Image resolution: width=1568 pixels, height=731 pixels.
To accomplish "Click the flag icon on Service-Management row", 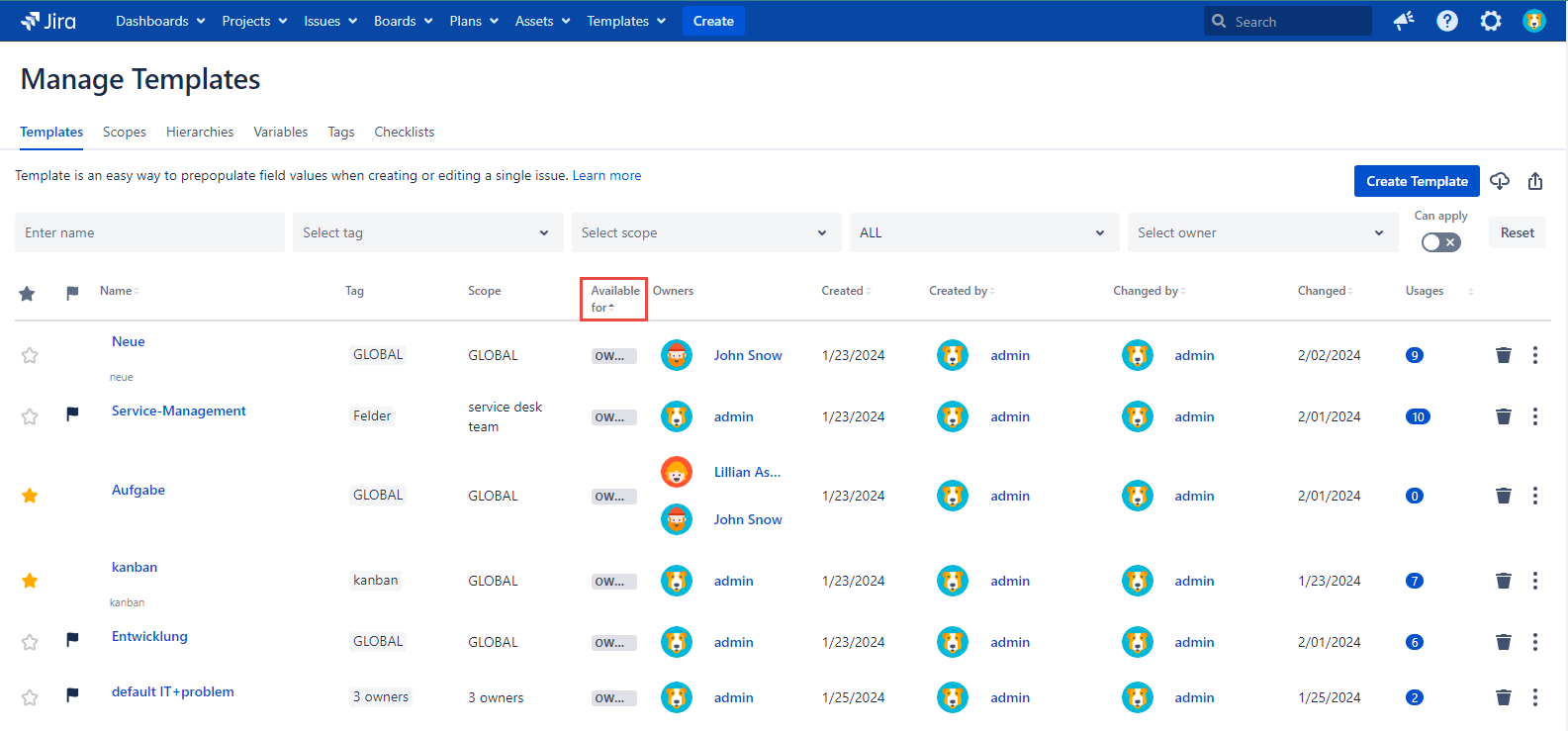I will tap(72, 414).
